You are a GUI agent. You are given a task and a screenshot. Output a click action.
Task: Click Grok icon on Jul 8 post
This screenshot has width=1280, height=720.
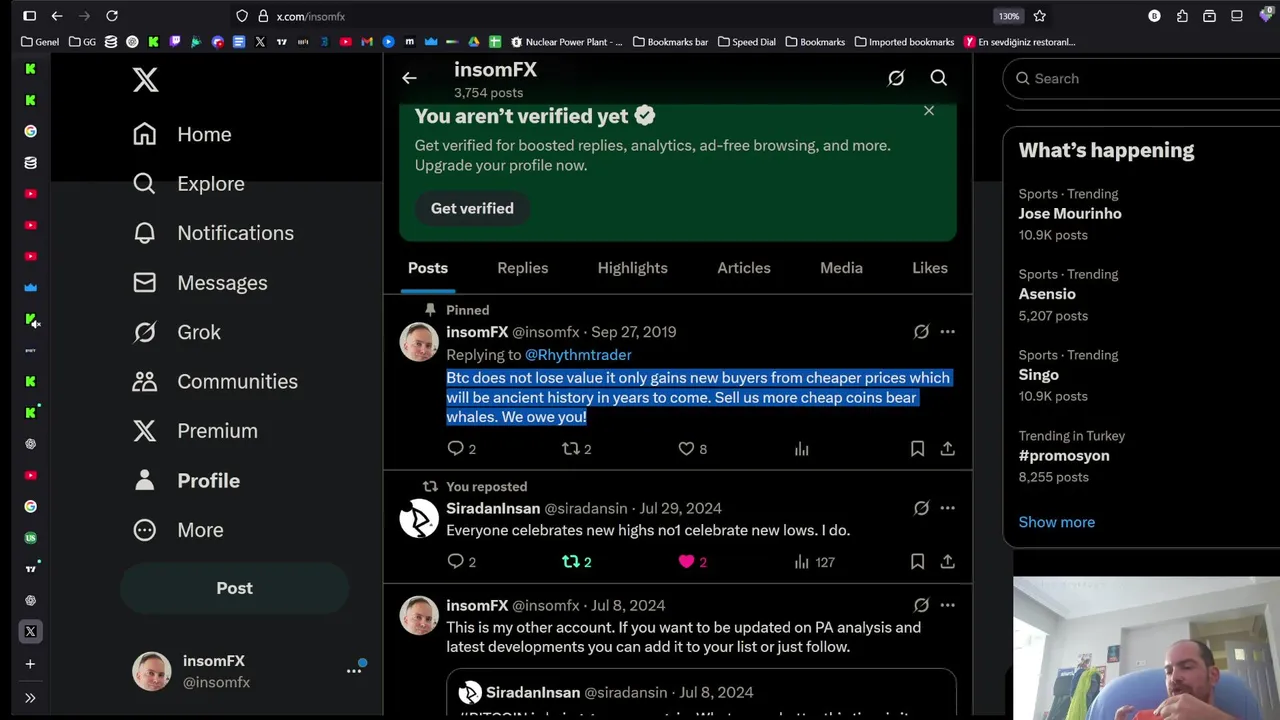pyautogui.click(x=921, y=605)
